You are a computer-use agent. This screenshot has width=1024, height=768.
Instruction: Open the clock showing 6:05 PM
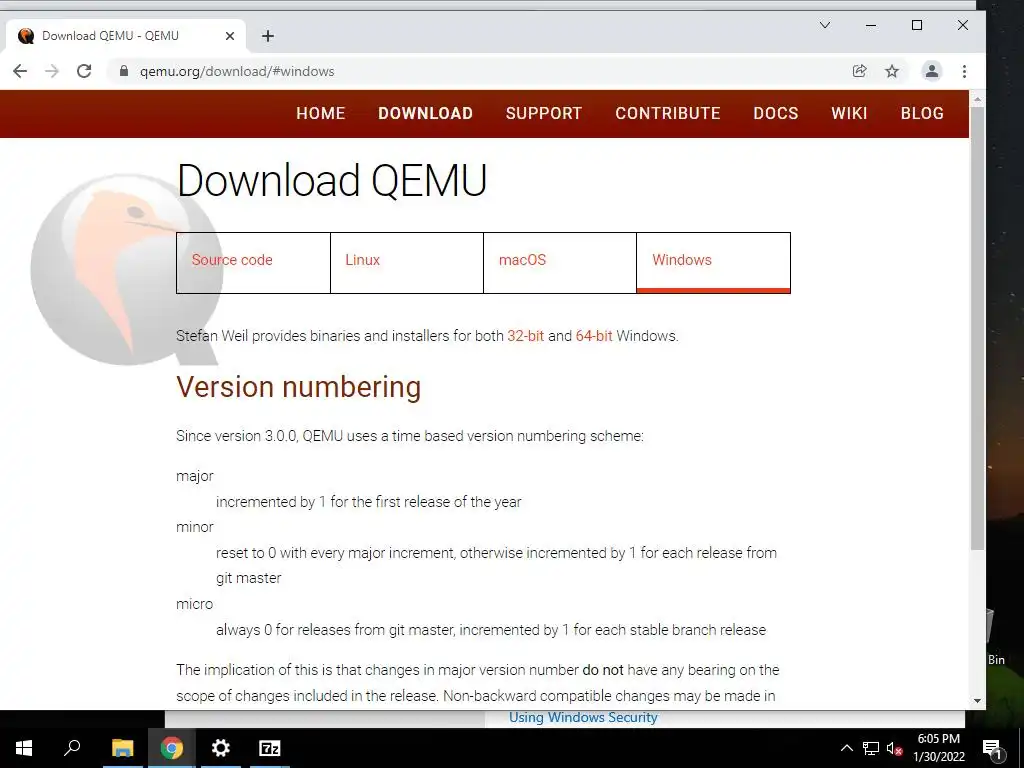[x=938, y=748]
